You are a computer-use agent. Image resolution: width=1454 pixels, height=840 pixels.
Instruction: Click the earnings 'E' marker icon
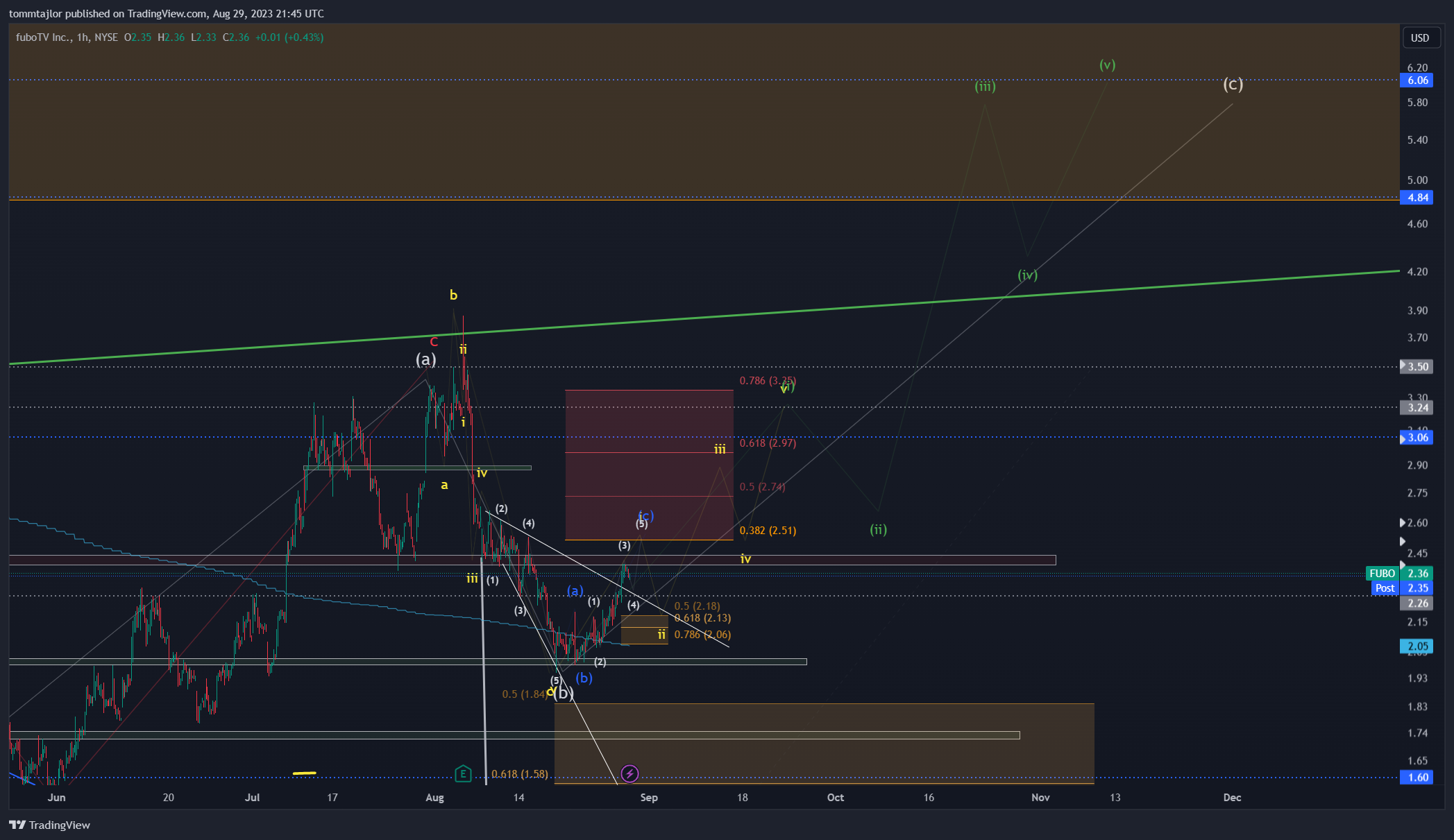(463, 773)
